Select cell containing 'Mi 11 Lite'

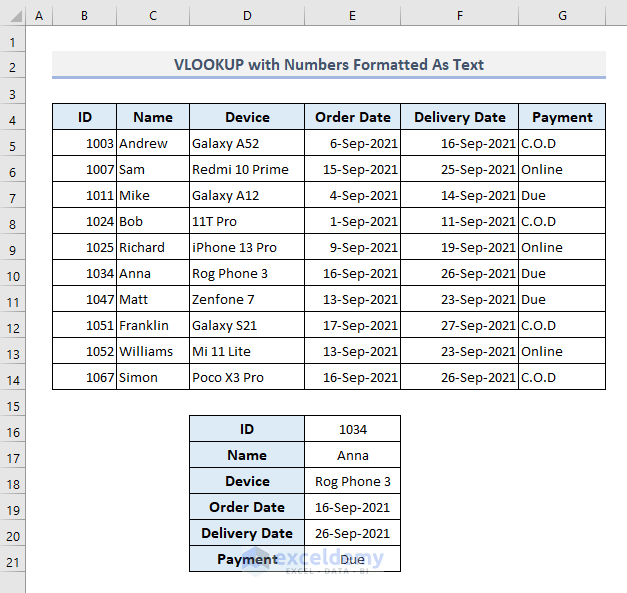click(247, 351)
